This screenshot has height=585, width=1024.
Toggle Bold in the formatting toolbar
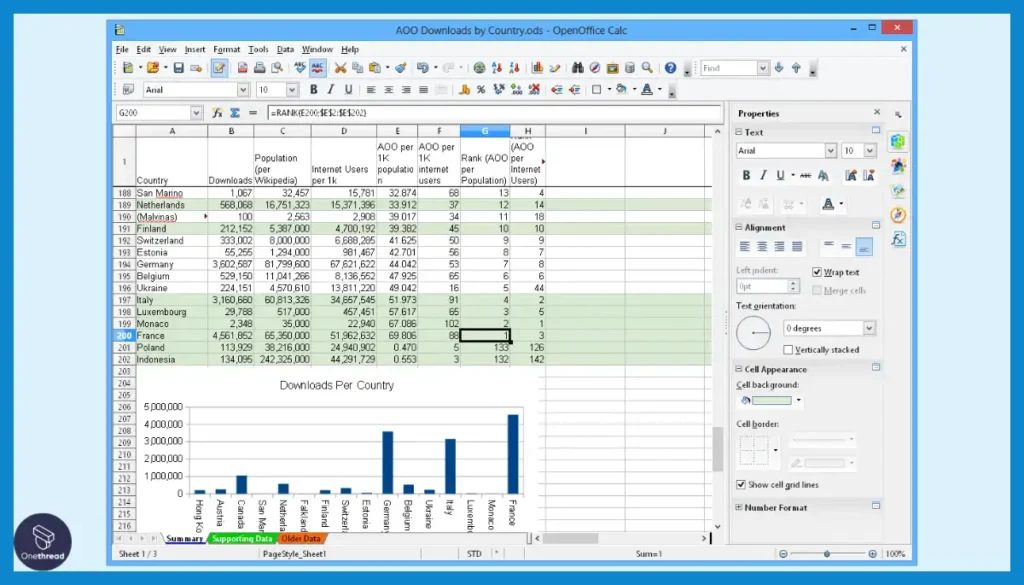point(313,90)
